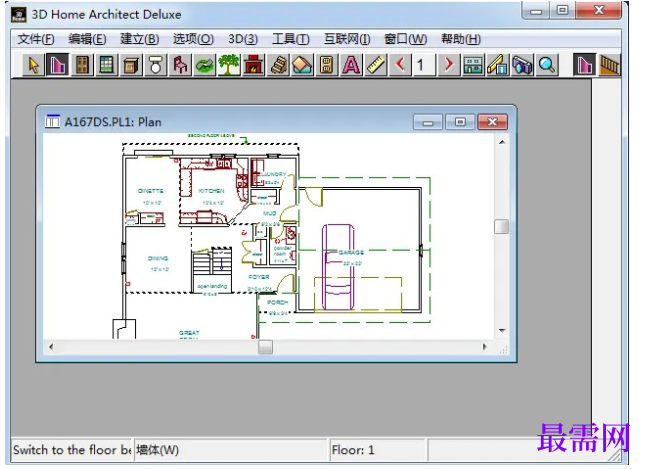Open the 工具(T) menu
Screen dimensions: 649x469
(x=291, y=39)
